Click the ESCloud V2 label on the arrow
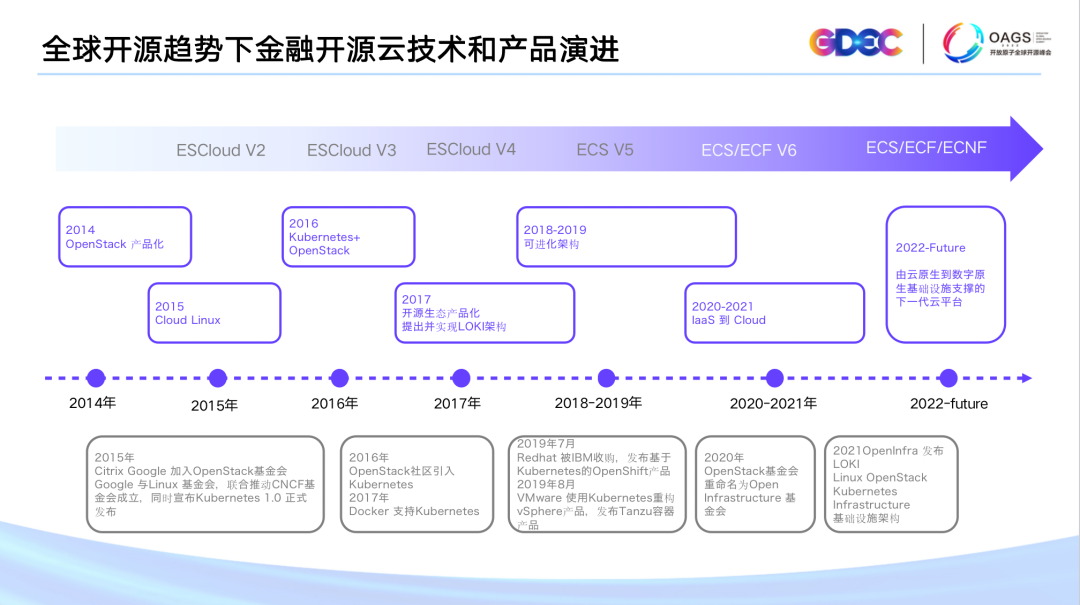 [220, 150]
